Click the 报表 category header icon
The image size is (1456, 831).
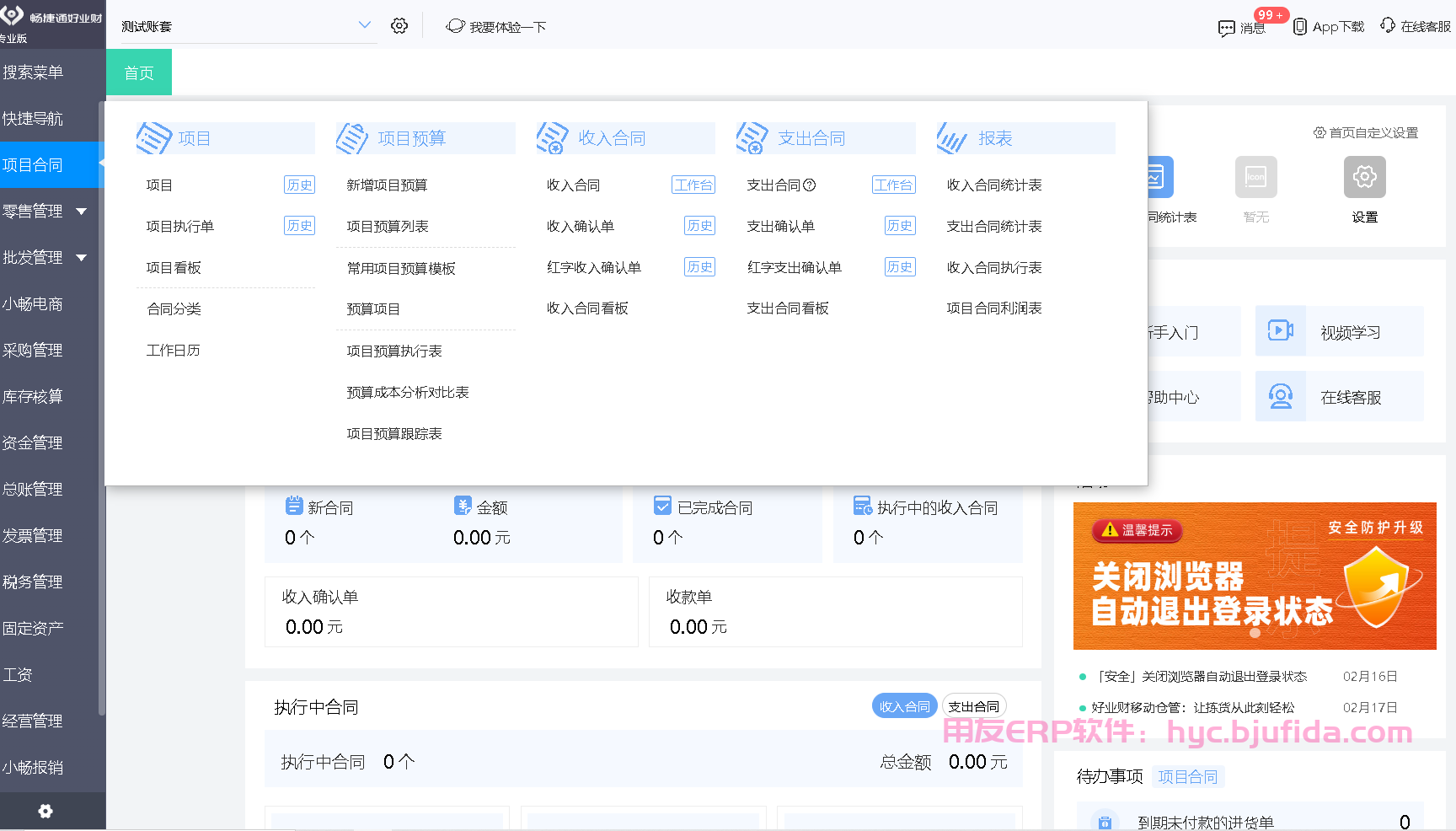pyautogui.click(x=952, y=138)
